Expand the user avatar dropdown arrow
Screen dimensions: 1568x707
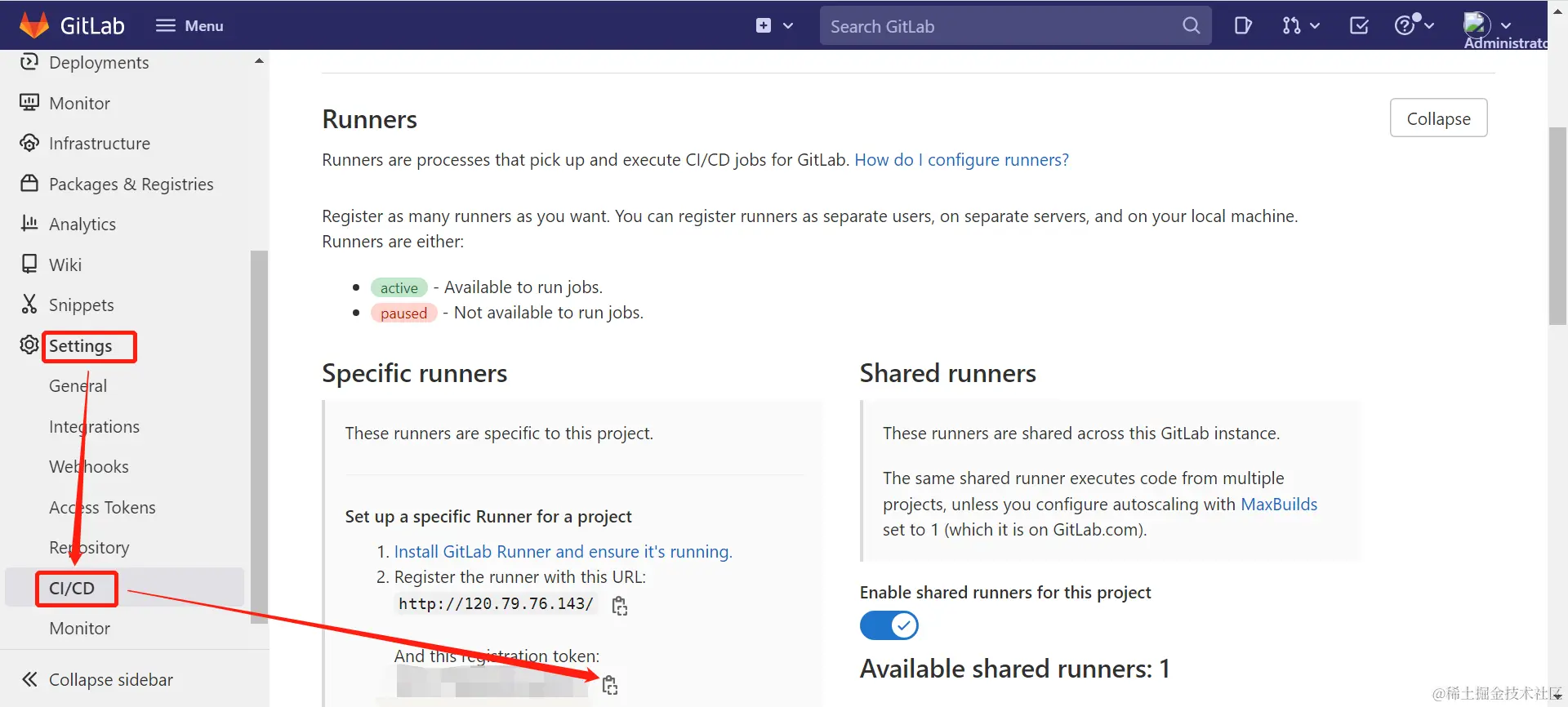point(1506,25)
